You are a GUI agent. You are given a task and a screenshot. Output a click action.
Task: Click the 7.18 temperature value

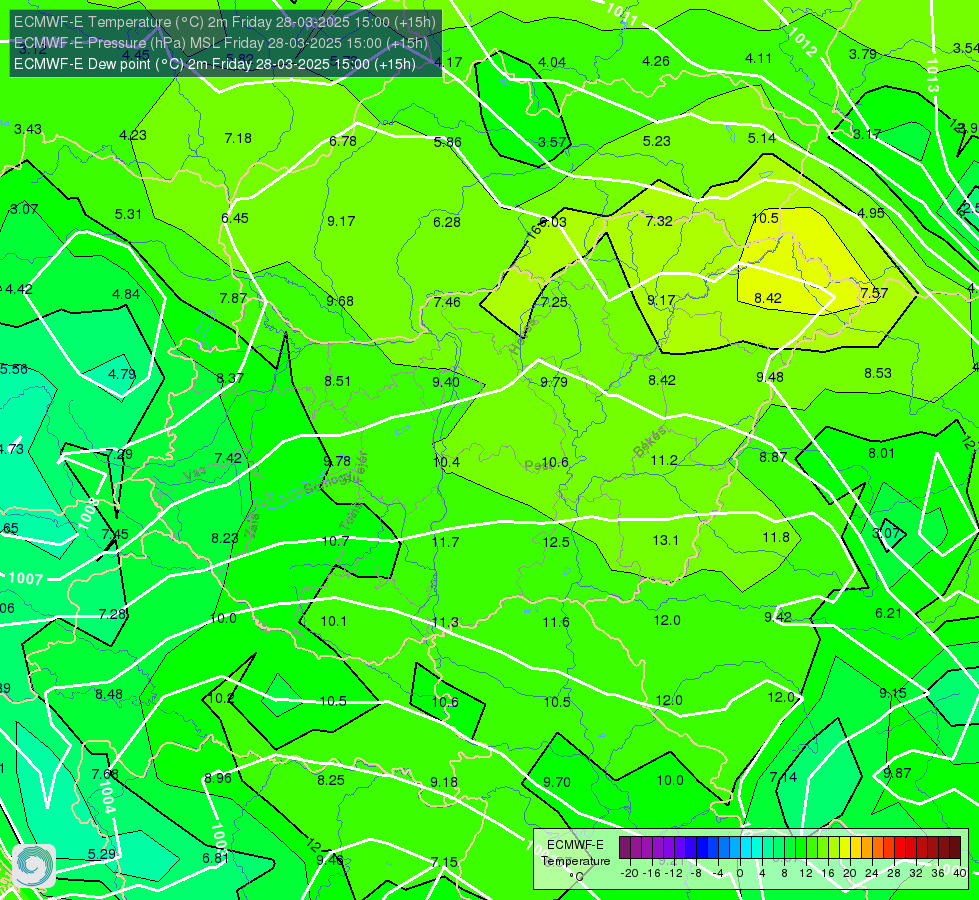[238, 138]
